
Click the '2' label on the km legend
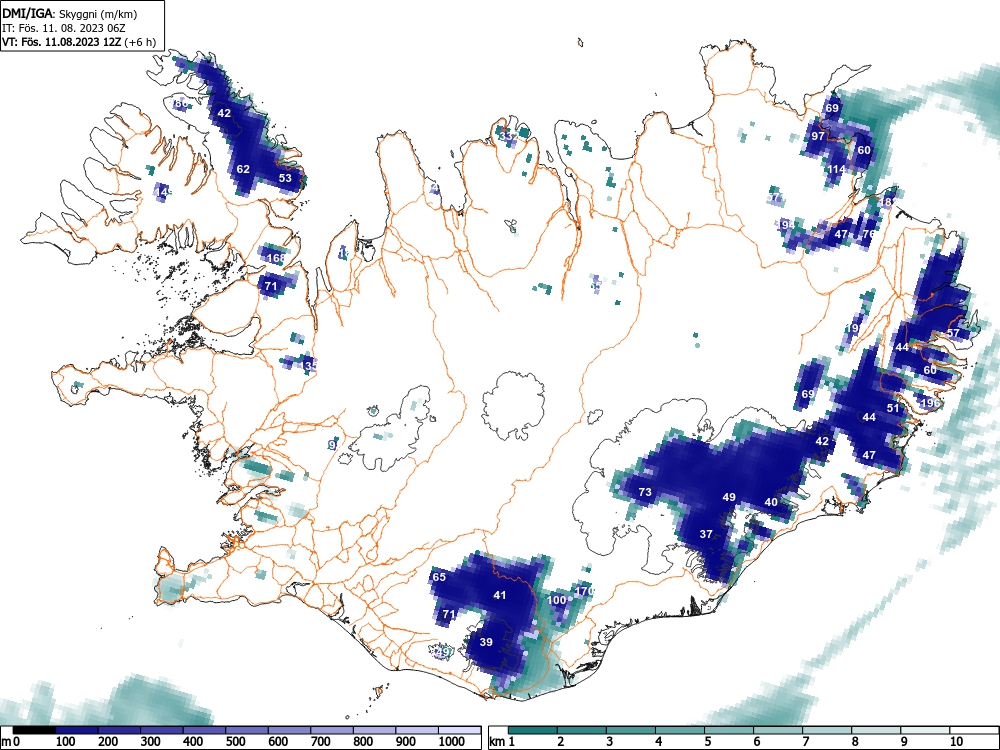560,742
